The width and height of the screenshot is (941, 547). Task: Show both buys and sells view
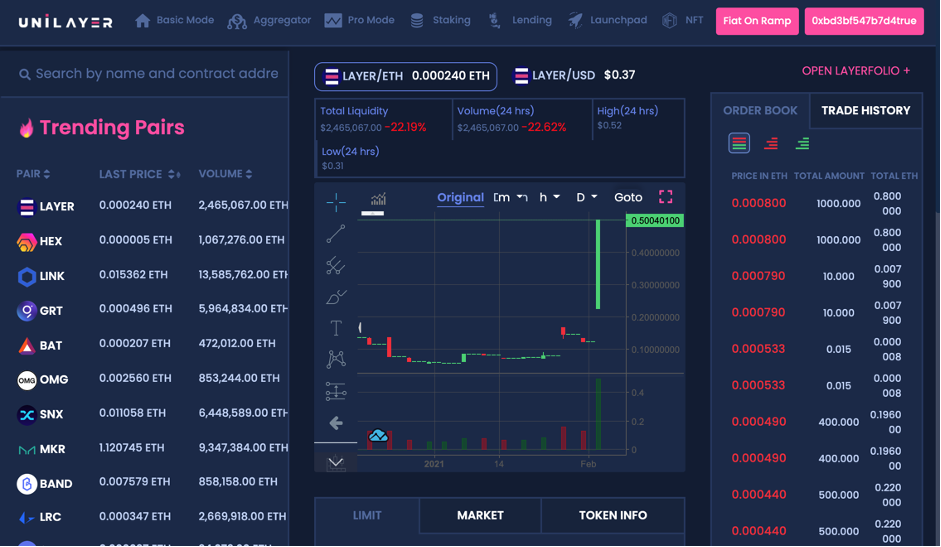tap(739, 144)
